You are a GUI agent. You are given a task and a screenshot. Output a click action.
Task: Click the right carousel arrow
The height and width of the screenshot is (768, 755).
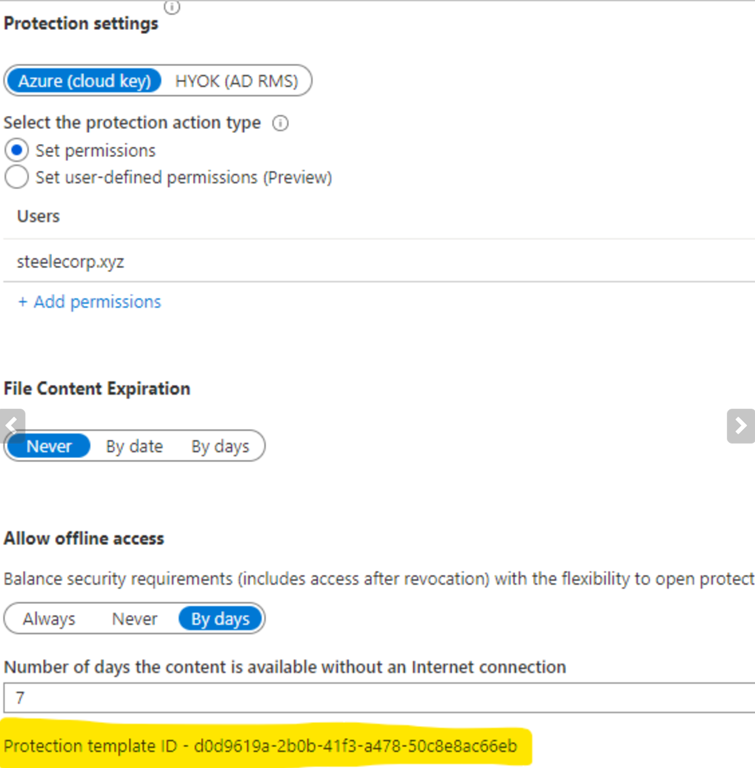click(x=740, y=425)
